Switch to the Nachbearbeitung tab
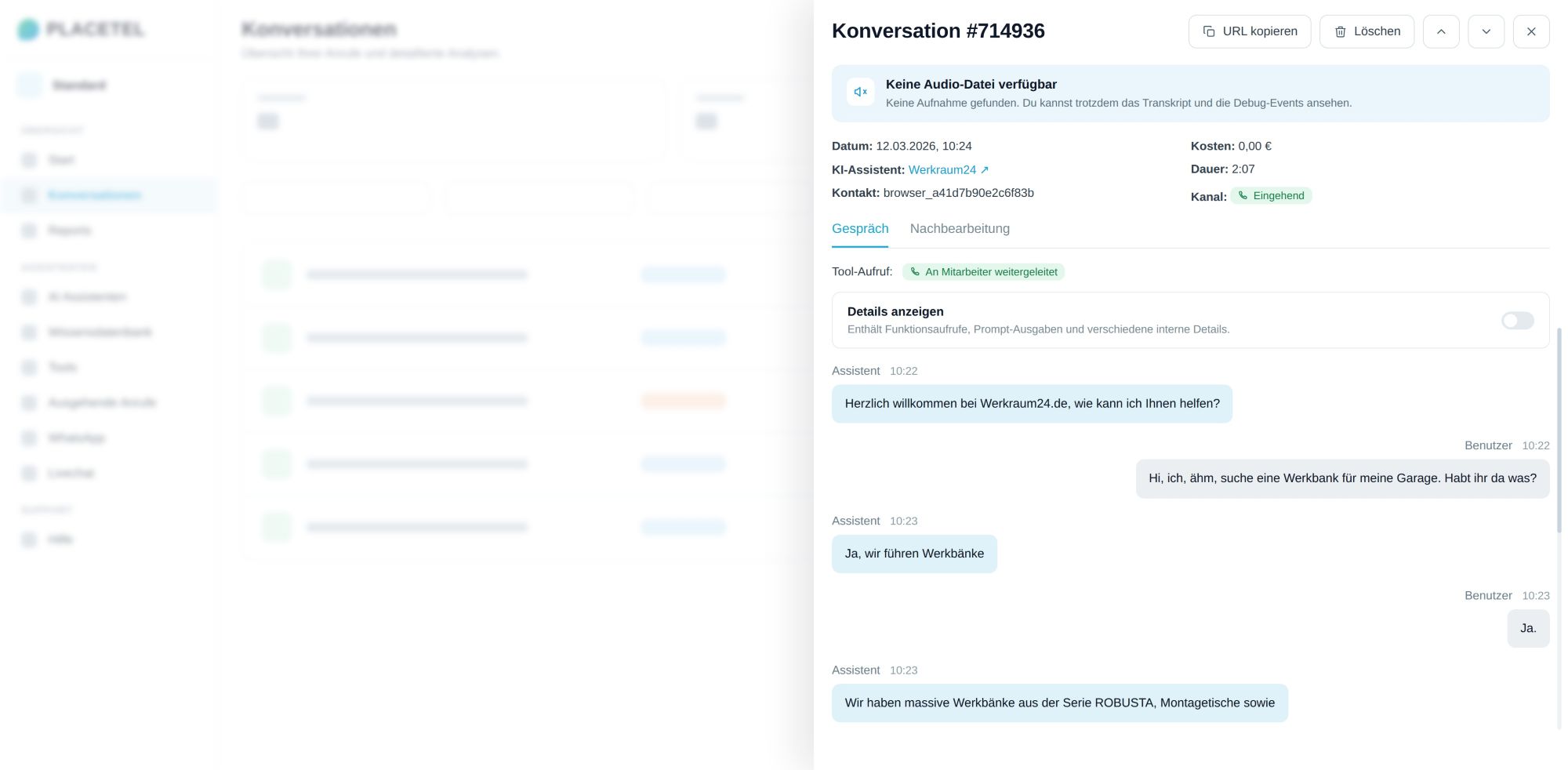Screen dimensions: 1568x770 click(x=960, y=229)
